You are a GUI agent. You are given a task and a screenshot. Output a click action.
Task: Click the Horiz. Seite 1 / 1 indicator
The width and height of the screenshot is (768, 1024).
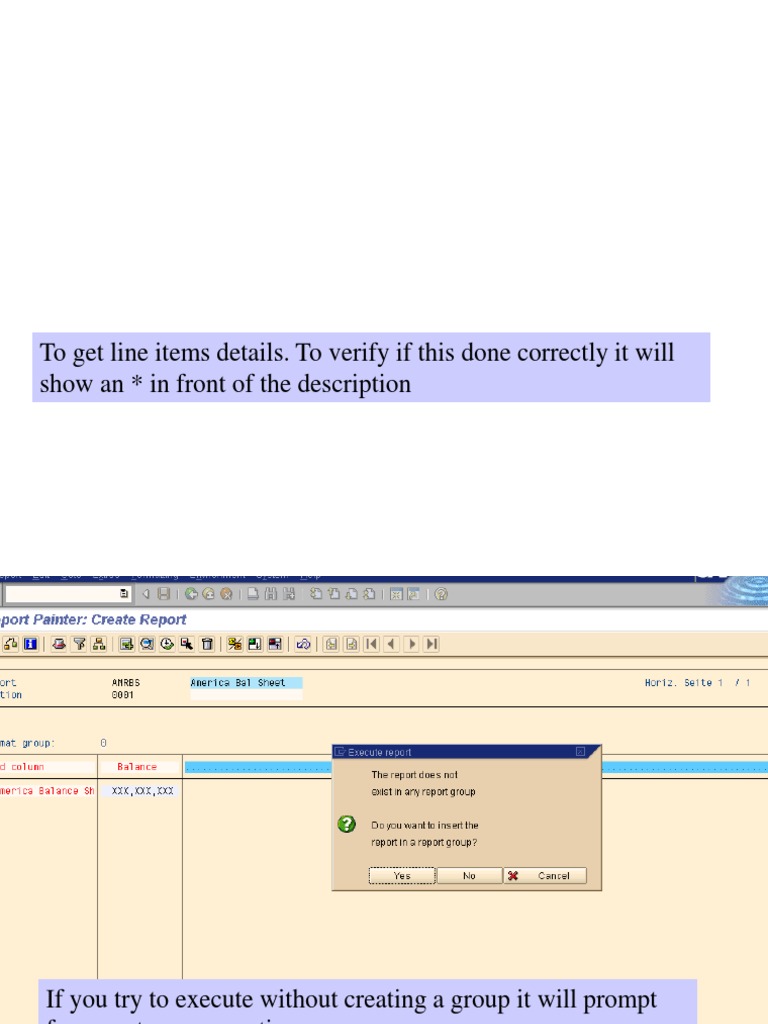pyautogui.click(x=697, y=682)
